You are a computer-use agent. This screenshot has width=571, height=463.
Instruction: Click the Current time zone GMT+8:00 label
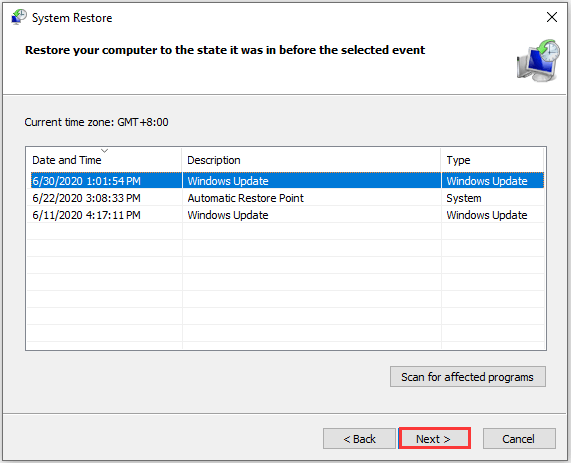coord(97,122)
